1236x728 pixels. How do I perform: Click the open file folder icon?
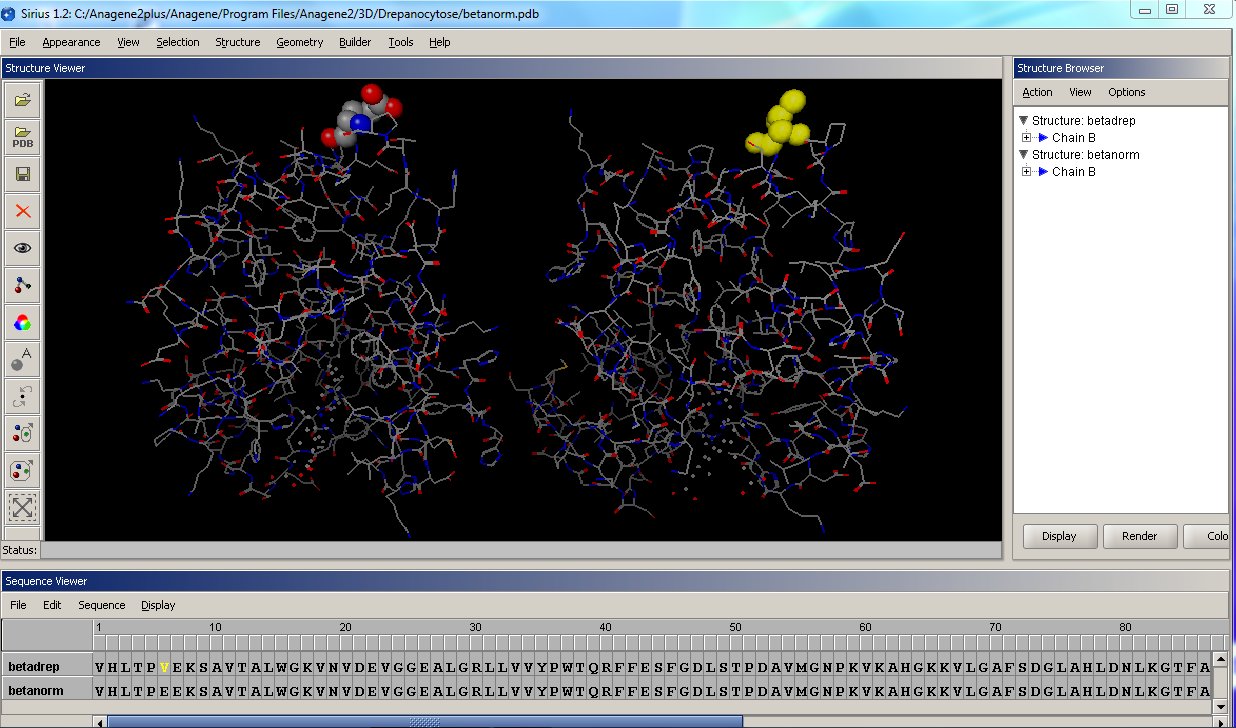tap(22, 100)
